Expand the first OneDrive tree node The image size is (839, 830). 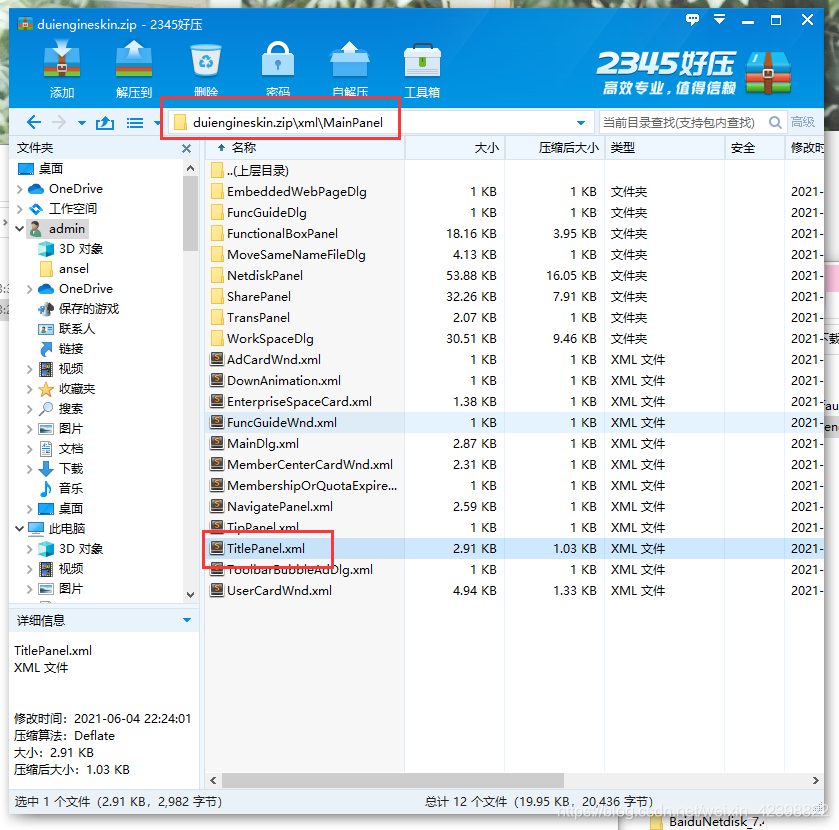click(x=20, y=189)
